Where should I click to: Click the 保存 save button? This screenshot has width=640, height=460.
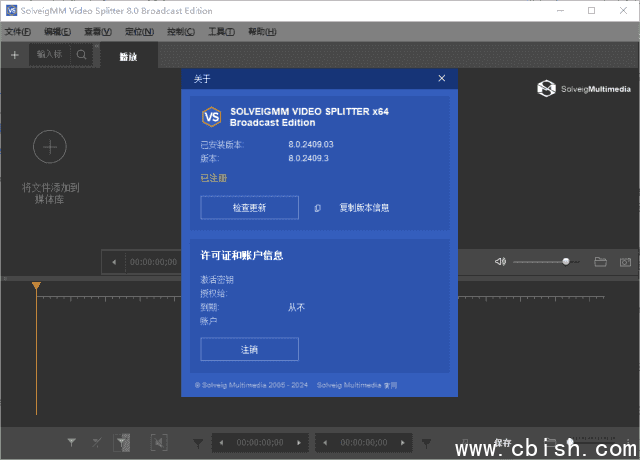pyautogui.click(x=502, y=442)
